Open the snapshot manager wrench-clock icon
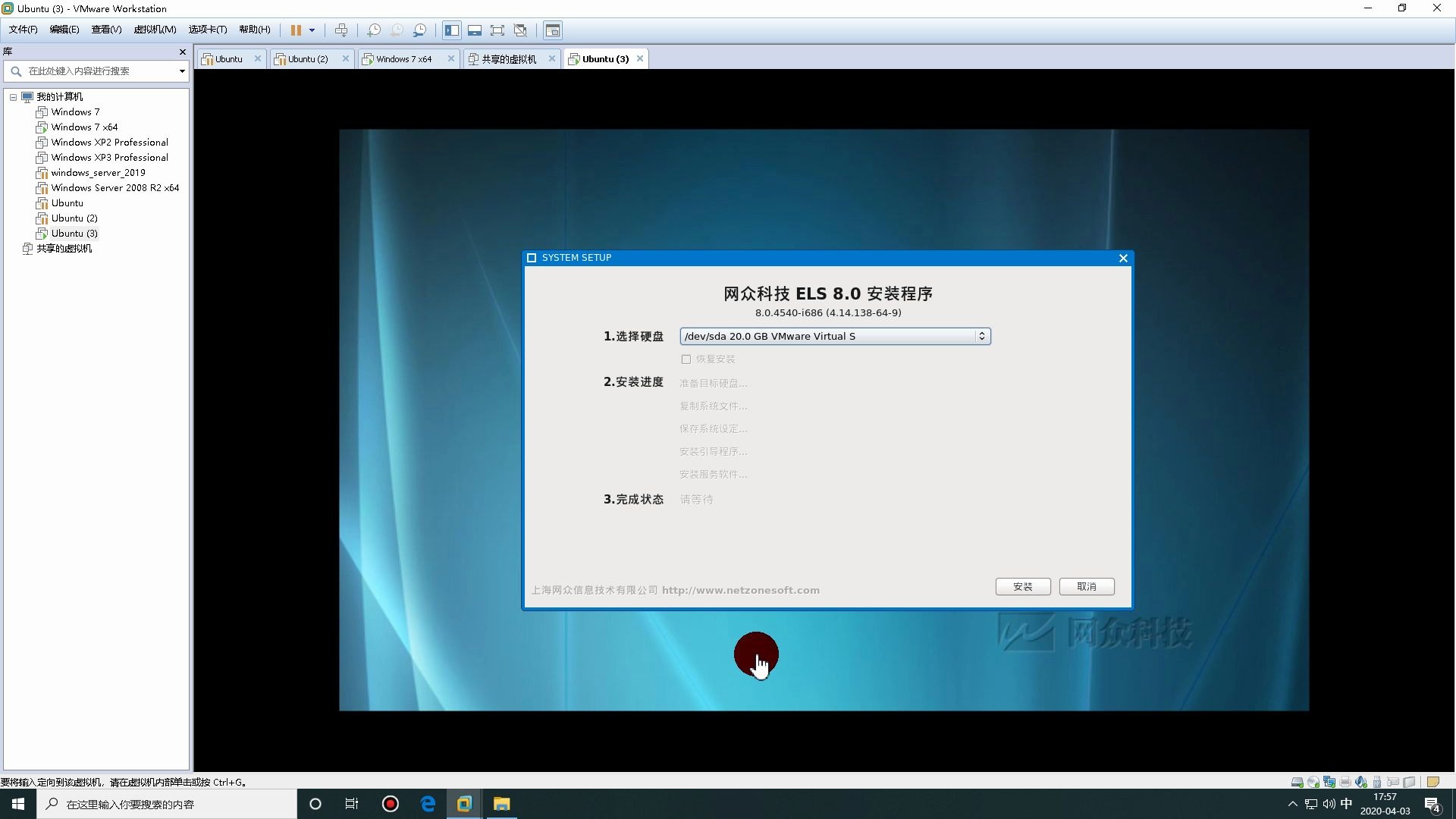This screenshot has height=819, width=1456. coord(419,30)
